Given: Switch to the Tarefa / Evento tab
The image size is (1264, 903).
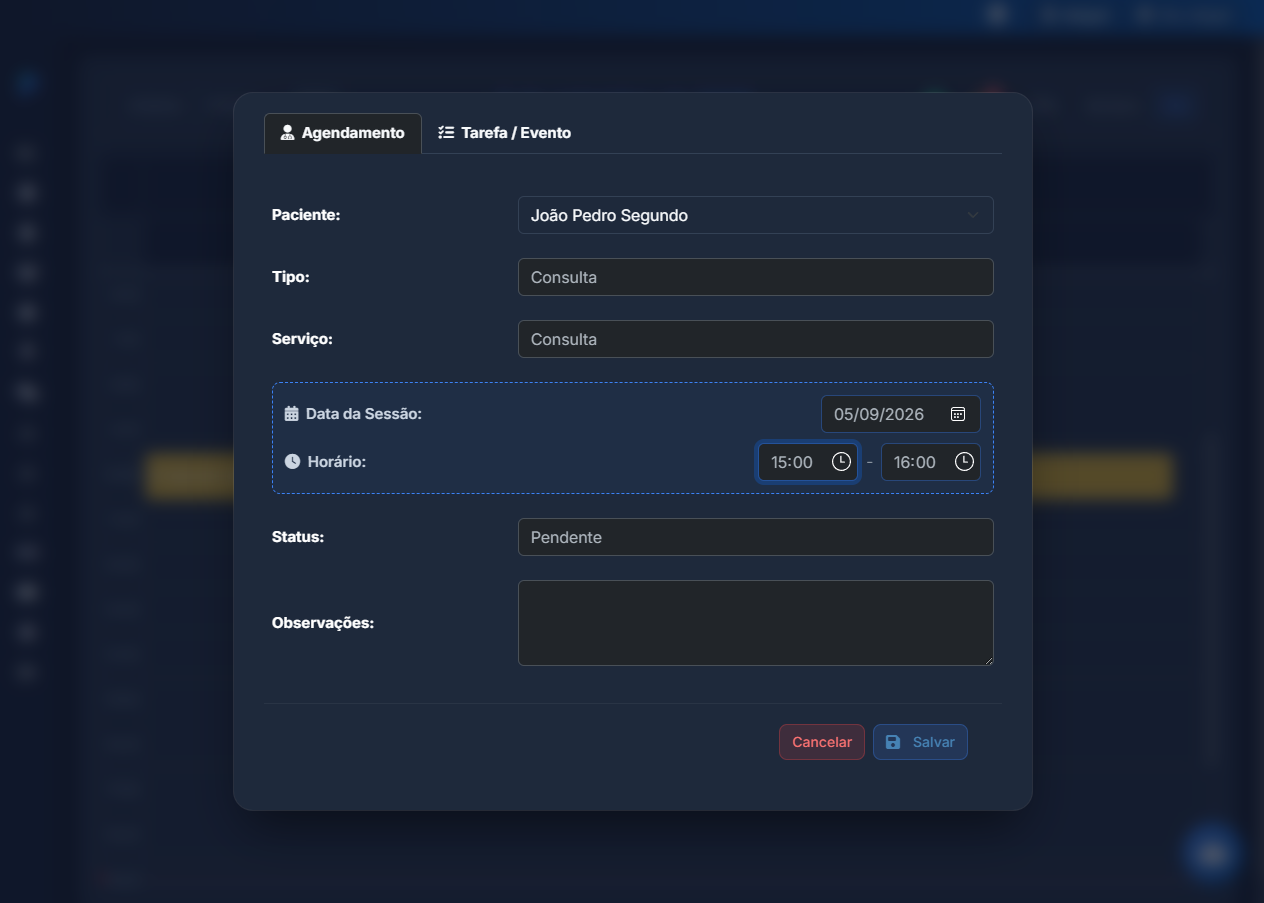Looking at the screenshot, I should click(505, 133).
